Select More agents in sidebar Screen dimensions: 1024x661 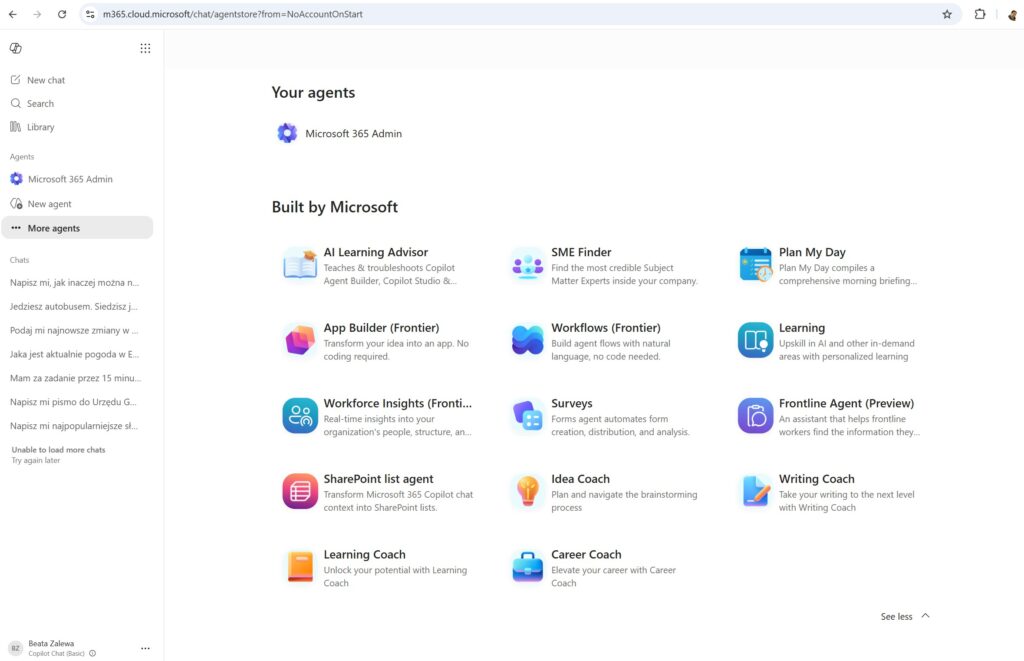pos(77,228)
